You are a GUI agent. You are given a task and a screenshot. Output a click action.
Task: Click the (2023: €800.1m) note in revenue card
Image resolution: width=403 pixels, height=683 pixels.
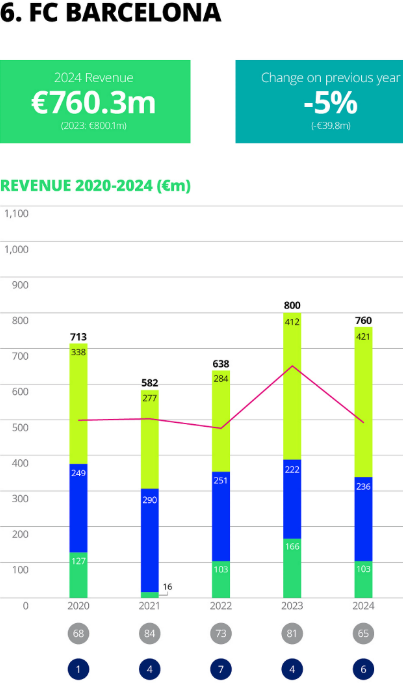click(x=94, y=126)
